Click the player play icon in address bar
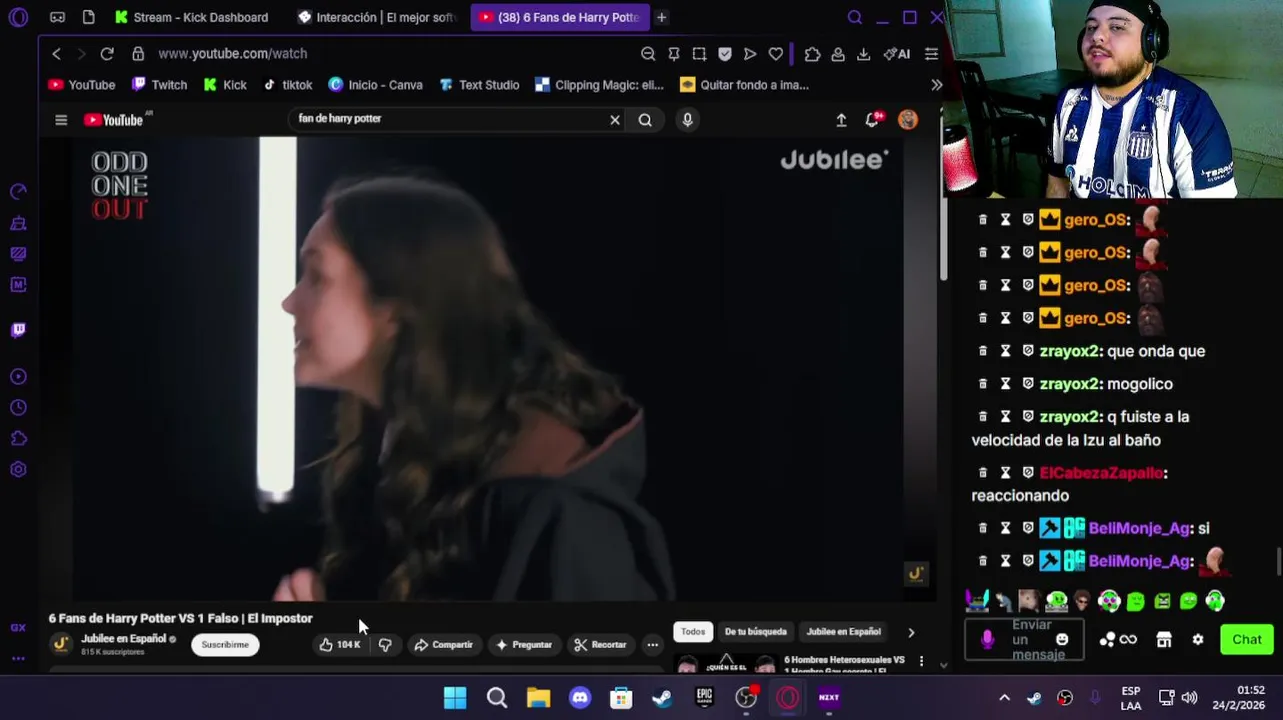 coord(750,54)
